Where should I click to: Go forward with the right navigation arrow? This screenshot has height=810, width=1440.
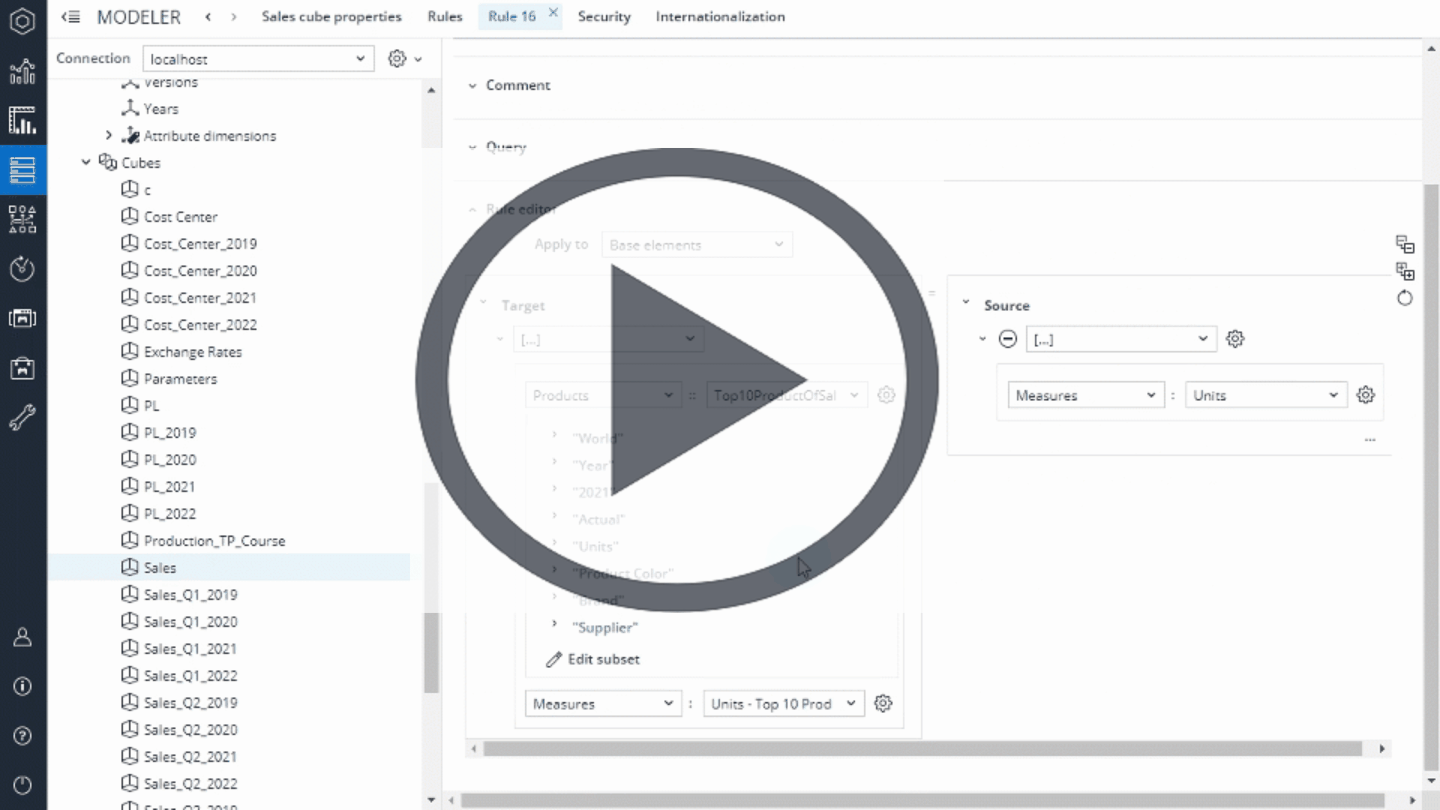coord(234,17)
